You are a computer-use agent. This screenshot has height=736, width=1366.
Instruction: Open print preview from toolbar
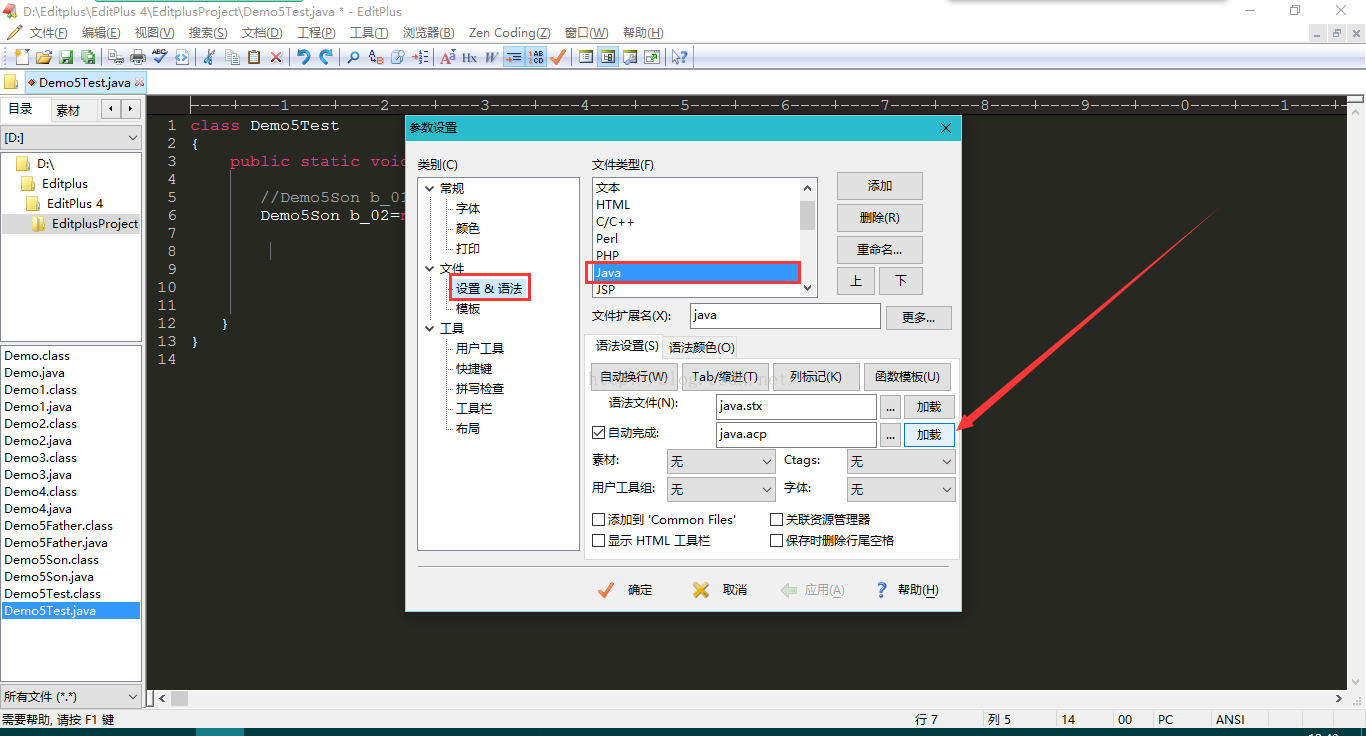coord(116,57)
